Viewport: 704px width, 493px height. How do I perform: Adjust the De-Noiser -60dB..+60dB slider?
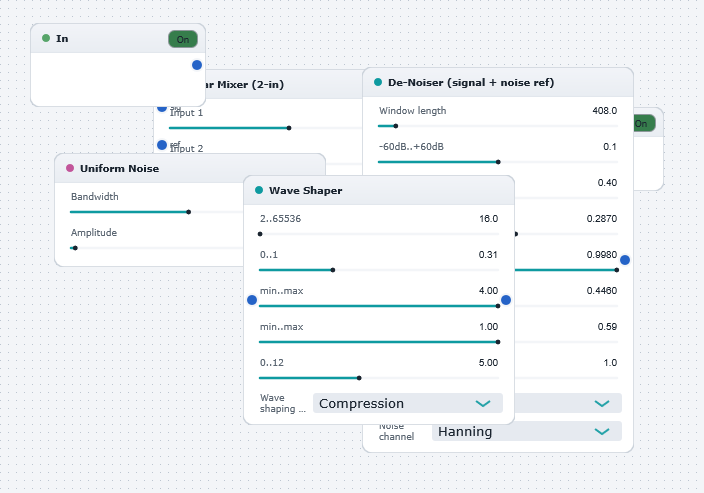497,162
